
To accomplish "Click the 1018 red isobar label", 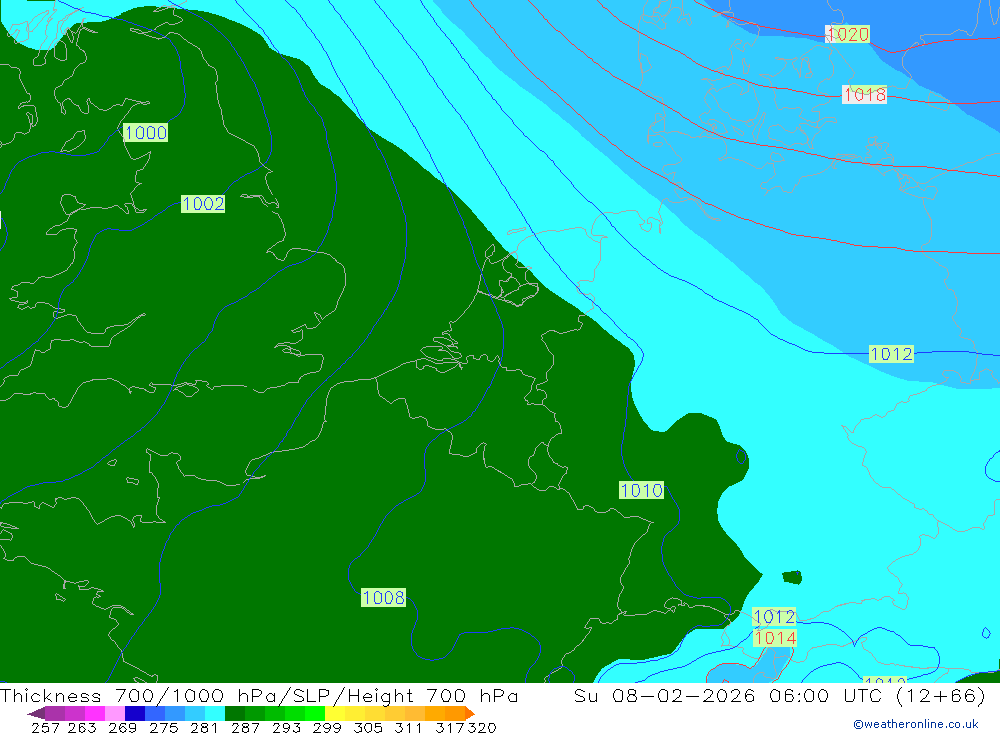I will point(864,94).
